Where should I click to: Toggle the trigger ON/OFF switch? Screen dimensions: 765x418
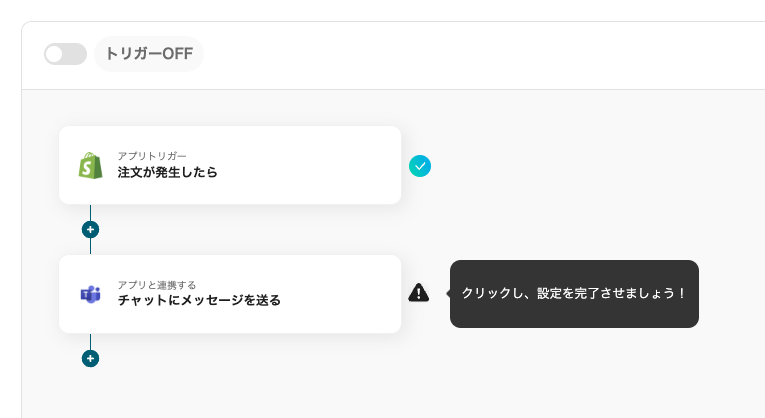click(x=65, y=54)
